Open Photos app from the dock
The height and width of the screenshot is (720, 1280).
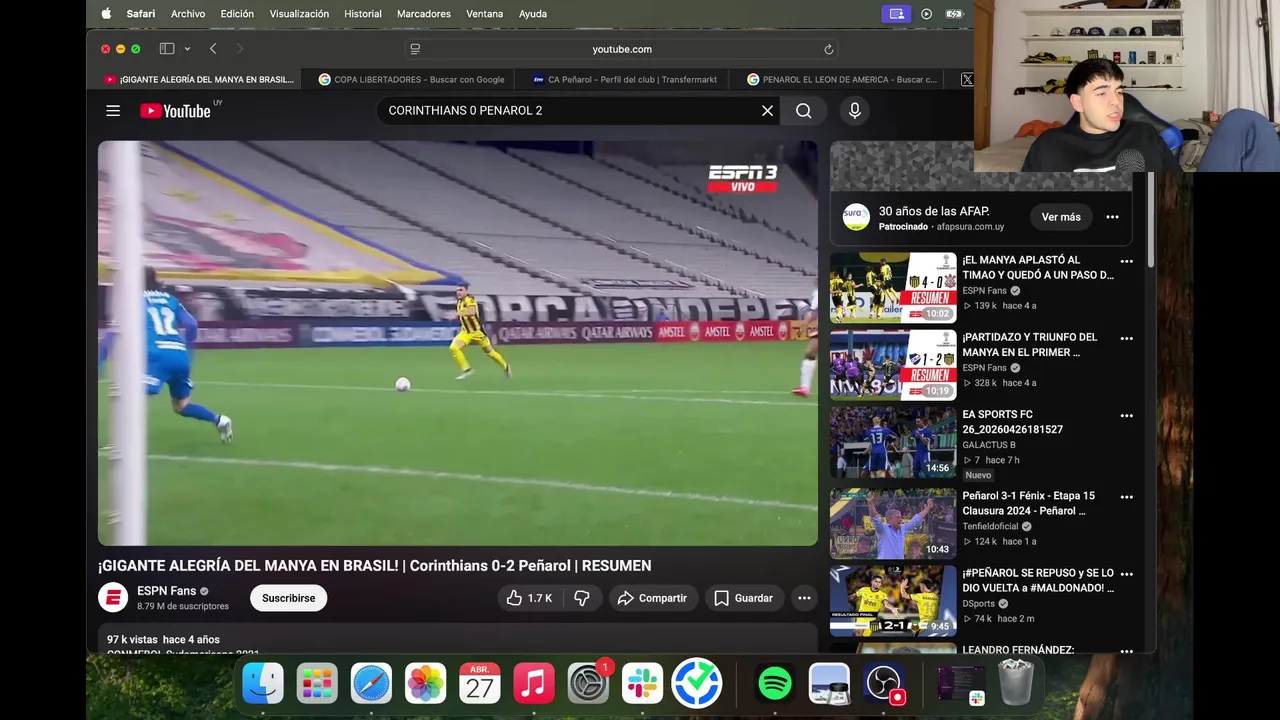coord(426,683)
